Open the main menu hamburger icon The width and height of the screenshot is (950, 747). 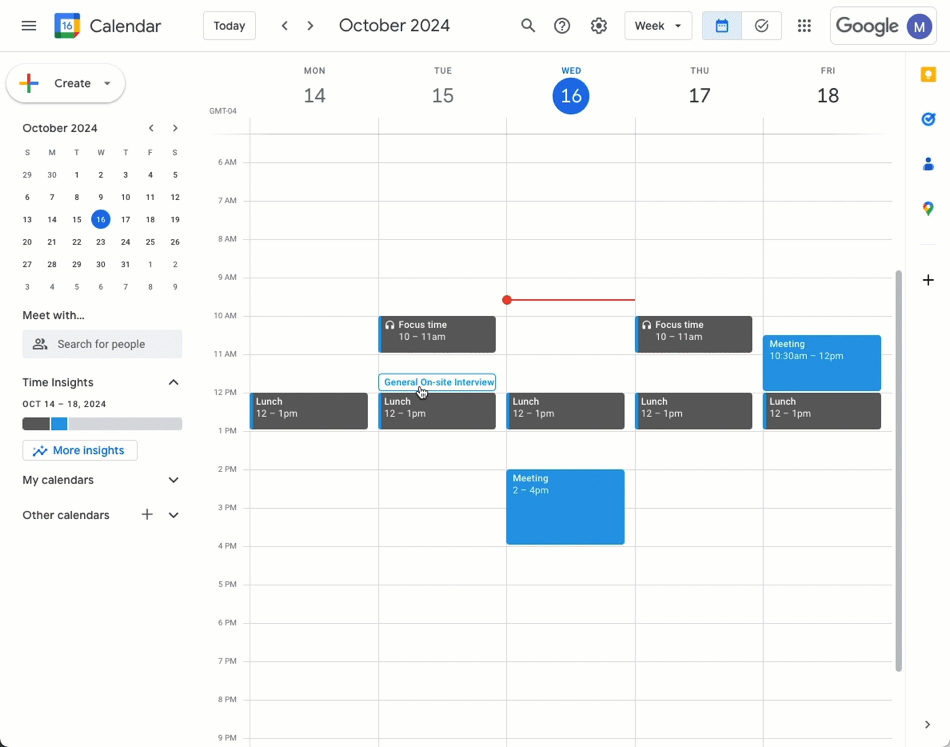[29, 26]
